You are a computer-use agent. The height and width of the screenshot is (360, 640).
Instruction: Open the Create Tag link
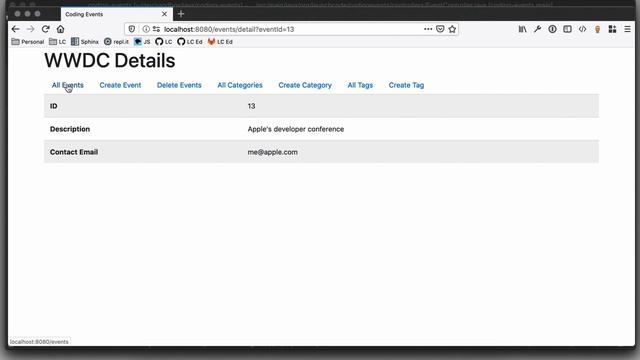click(x=406, y=85)
